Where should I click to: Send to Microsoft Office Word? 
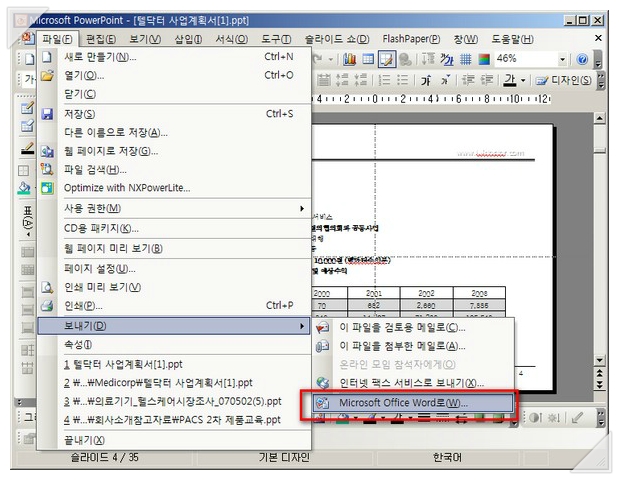[413, 403]
